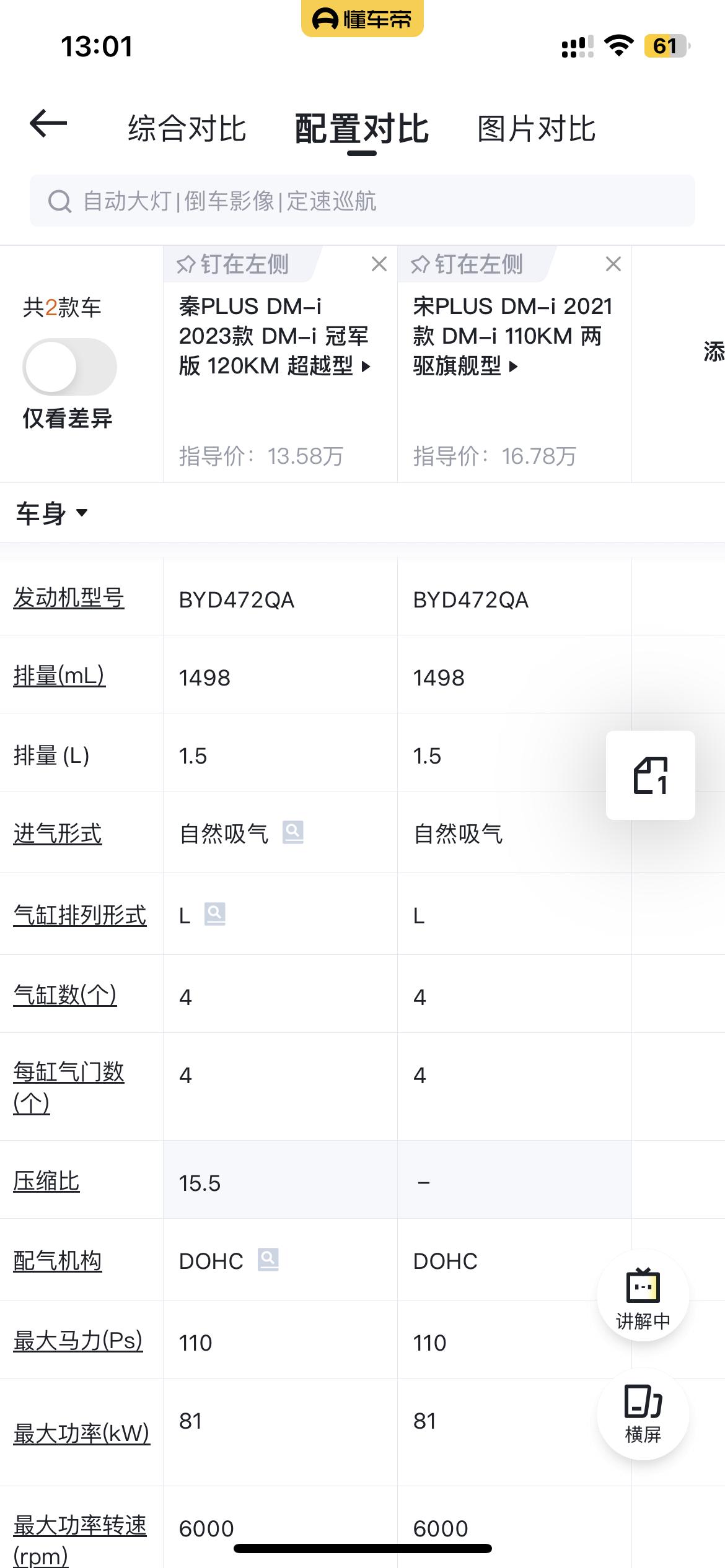This screenshot has height=1568, width=725.
Task: Tap BYD472QA in the 宋PLUS column
Action: point(471,600)
